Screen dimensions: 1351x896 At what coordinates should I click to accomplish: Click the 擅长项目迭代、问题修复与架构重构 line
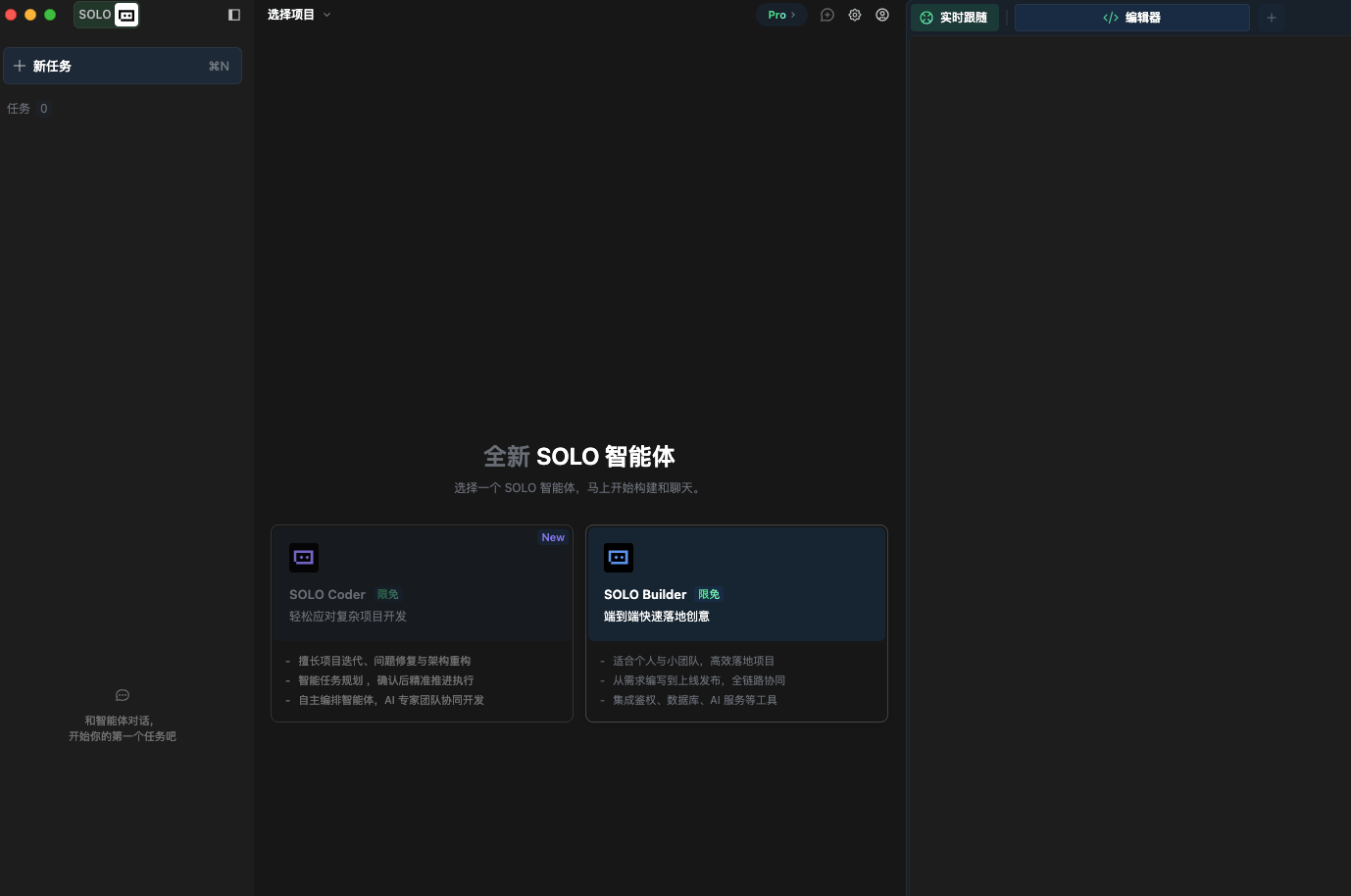click(x=384, y=661)
